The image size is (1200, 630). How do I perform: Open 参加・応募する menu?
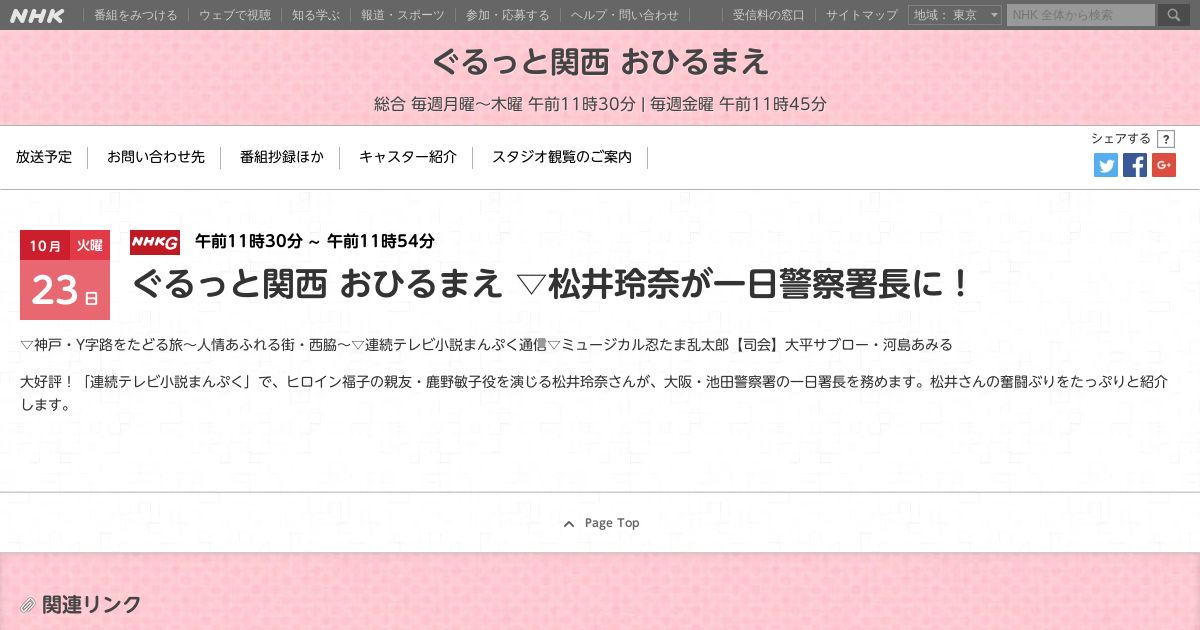pos(507,15)
